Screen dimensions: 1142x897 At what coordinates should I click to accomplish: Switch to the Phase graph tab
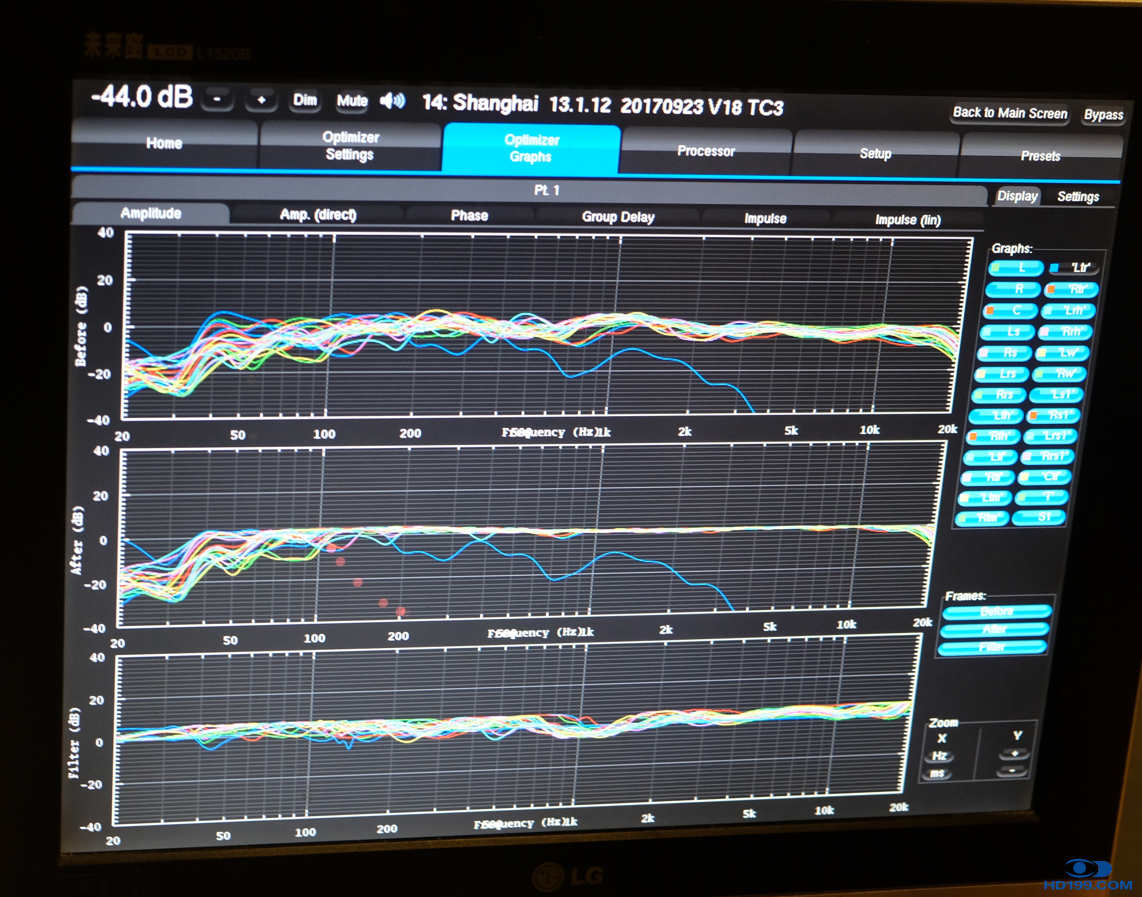[469, 215]
